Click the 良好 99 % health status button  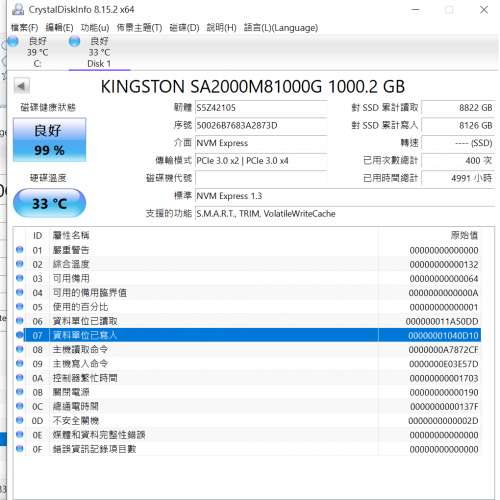pyautogui.click(x=49, y=140)
